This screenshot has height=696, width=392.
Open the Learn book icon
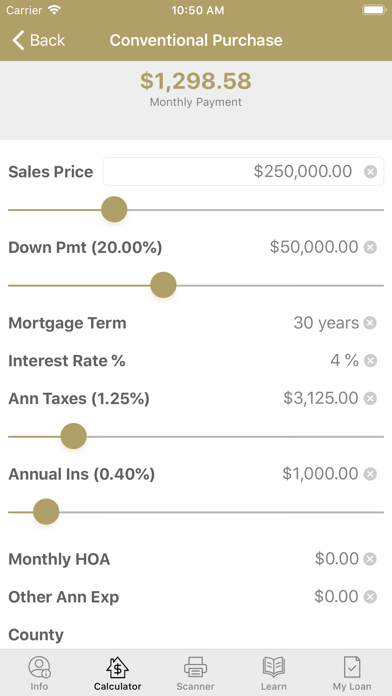tap(273, 667)
